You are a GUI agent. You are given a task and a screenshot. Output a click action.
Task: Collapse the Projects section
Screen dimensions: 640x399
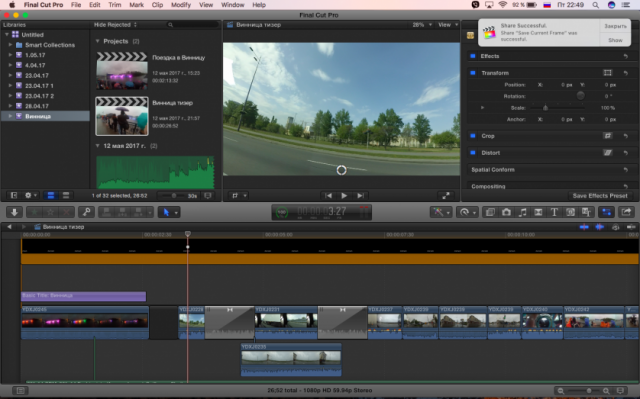(x=98, y=41)
